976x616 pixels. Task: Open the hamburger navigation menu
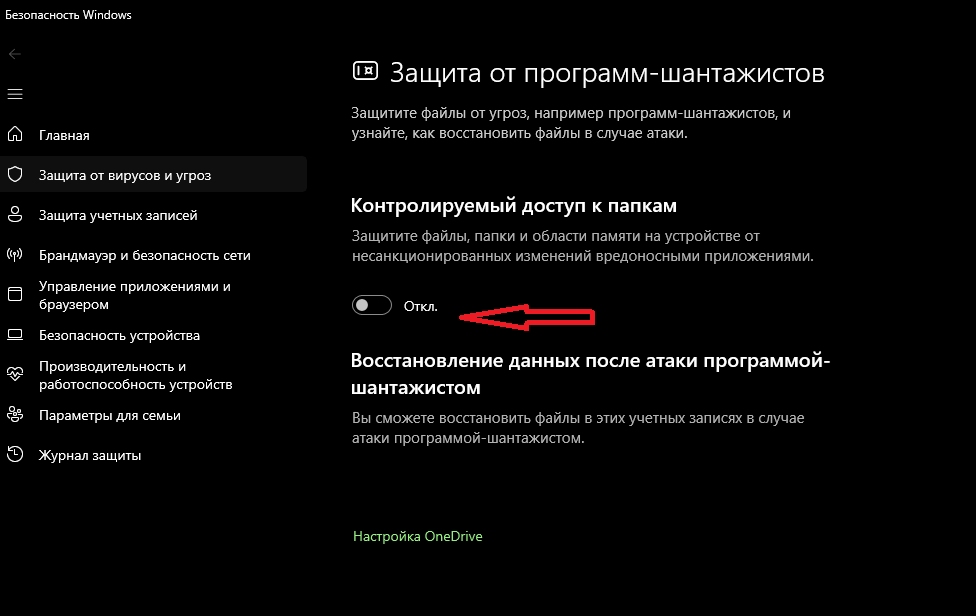point(14,94)
